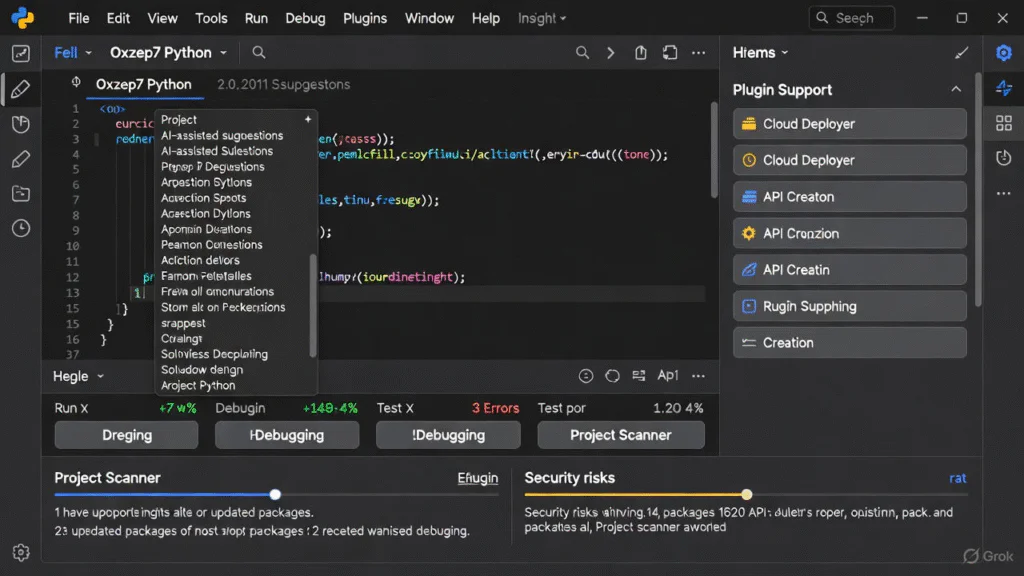Open the Hegle dropdown
The width and height of the screenshot is (1024, 576).
pos(78,376)
